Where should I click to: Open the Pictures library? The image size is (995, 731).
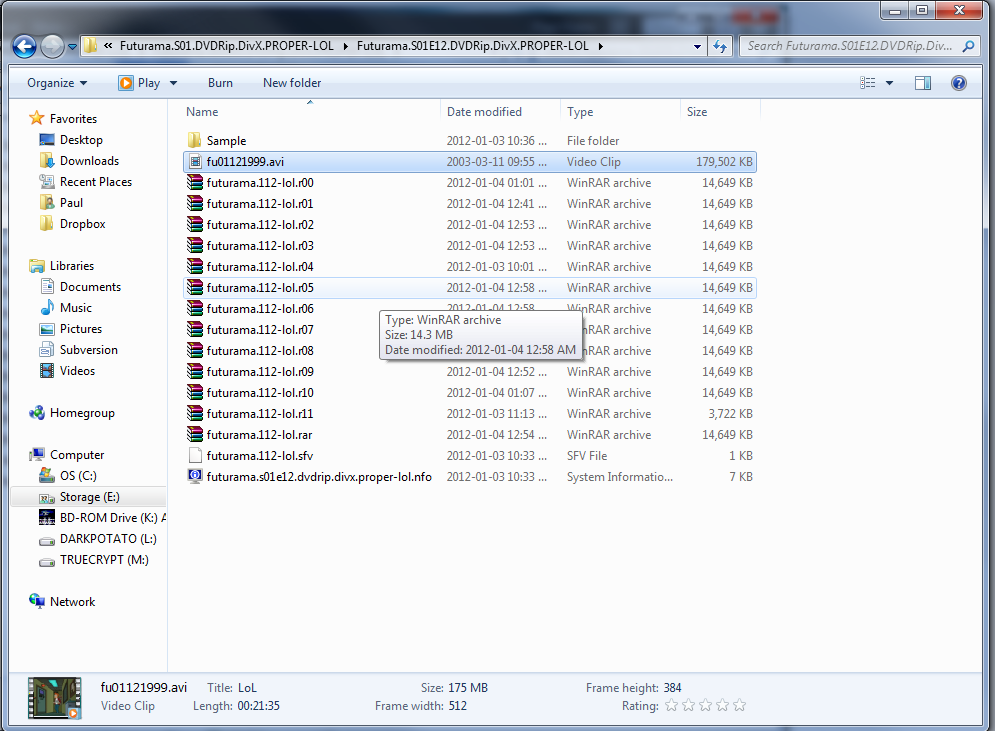(81, 329)
